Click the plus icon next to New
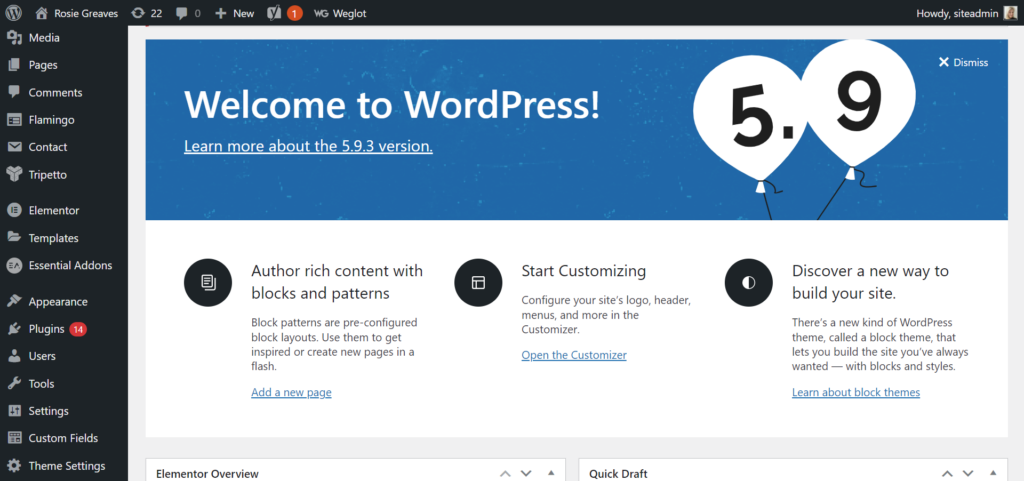This screenshot has width=1024, height=481. pyautogui.click(x=221, y=13)
